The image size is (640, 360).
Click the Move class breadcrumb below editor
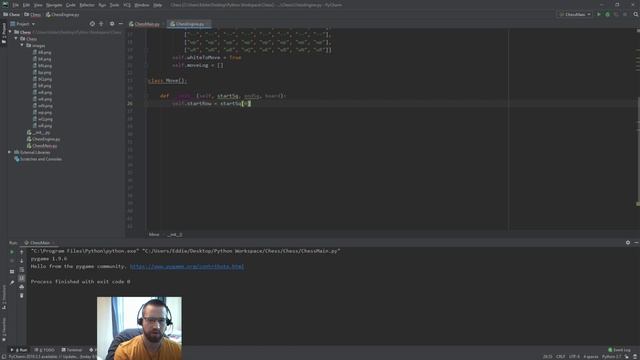click(154, 234)
